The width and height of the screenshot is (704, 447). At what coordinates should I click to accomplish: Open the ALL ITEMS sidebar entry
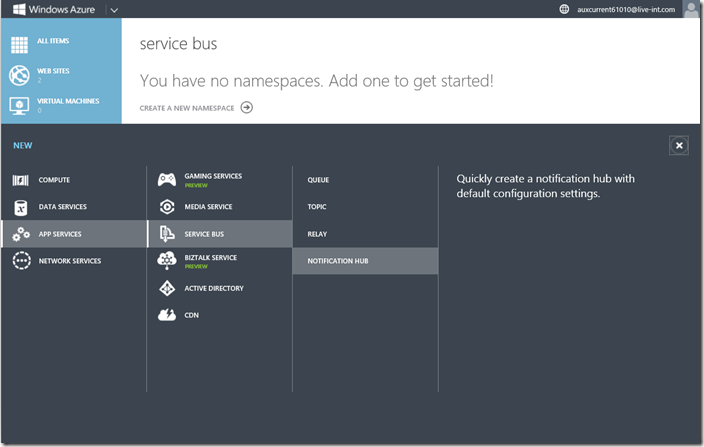(53, 41)
